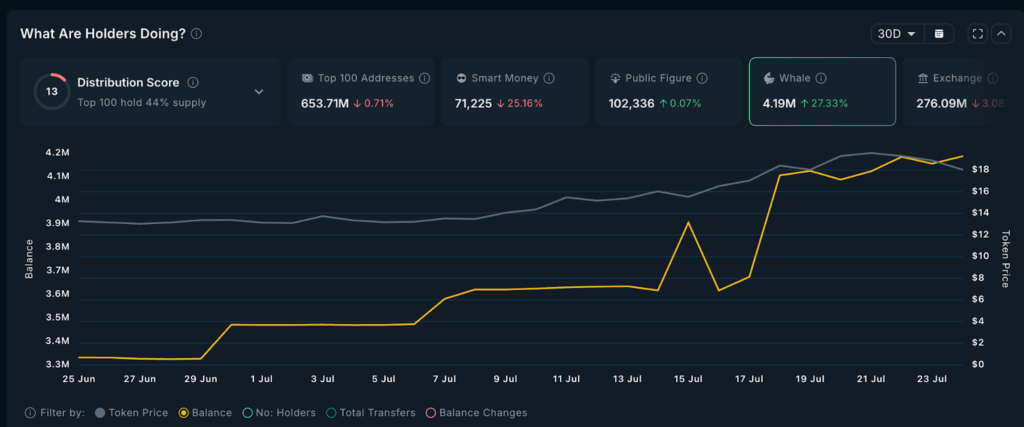
Task: Open the 30D time range dropdown
Action: click(x=898, y=34)
